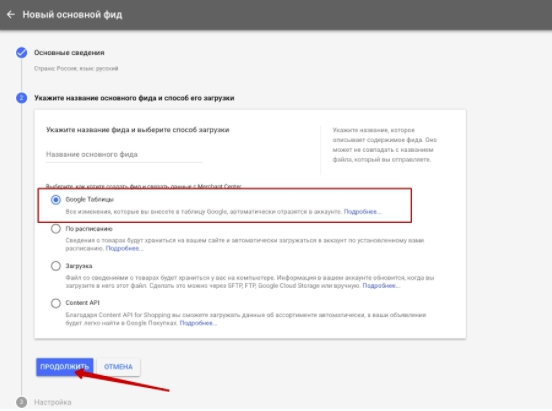Expand the Основные сведения step

tap(69, 53)
